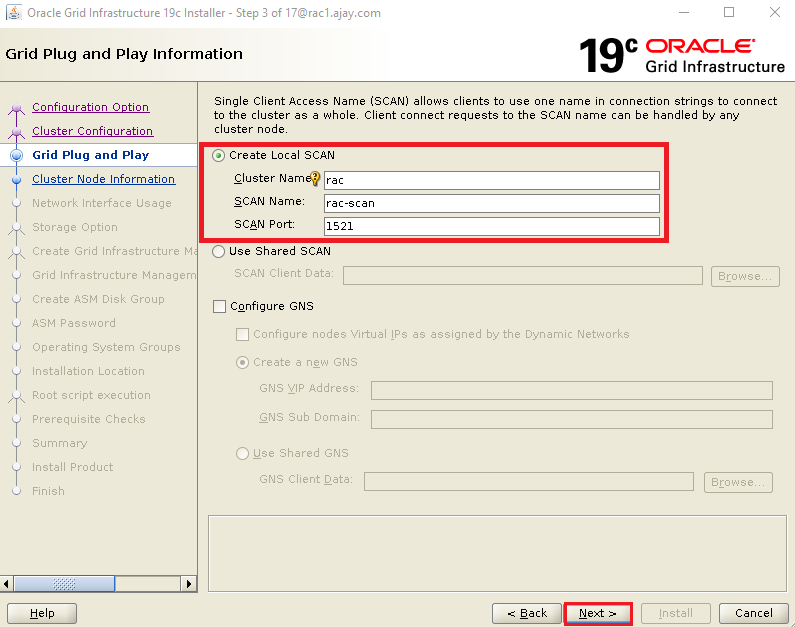Click the sidebar scrollbar right arrow
Image resolution: width=795 pixels, height=627 pixels.
pyautogui.click(x=189, y=584)
